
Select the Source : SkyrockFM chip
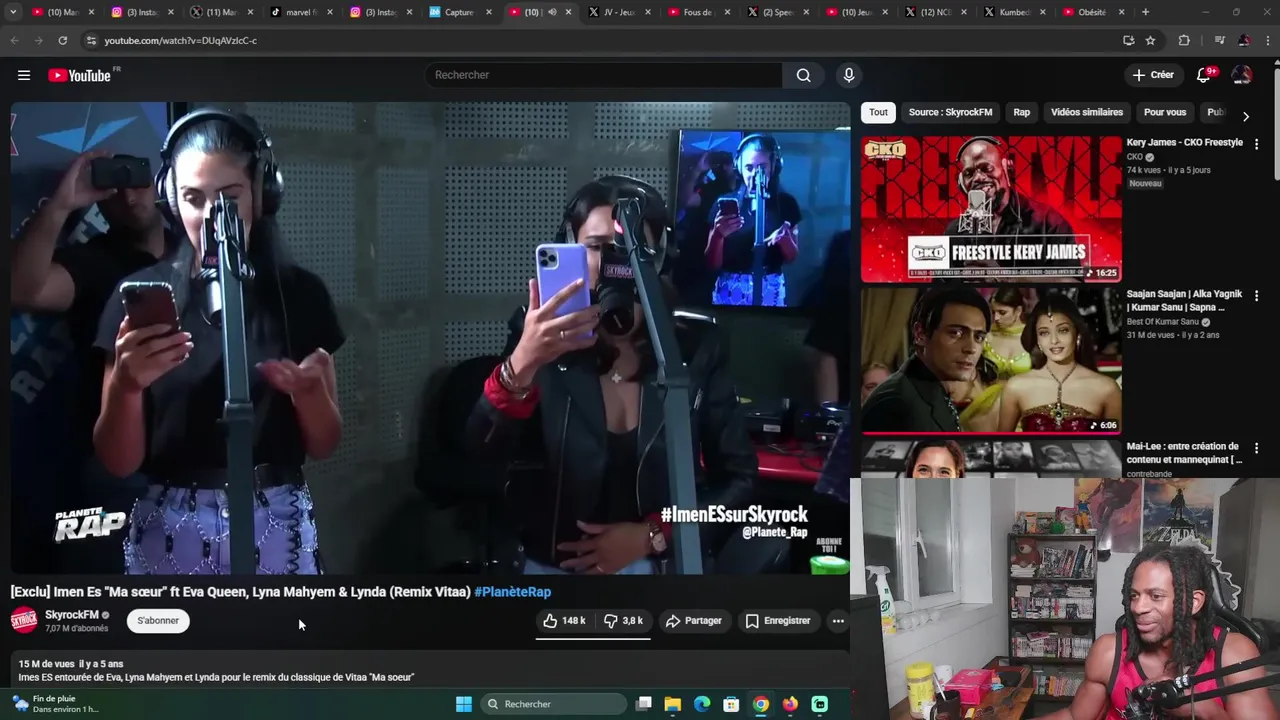(x=950, y=112)
